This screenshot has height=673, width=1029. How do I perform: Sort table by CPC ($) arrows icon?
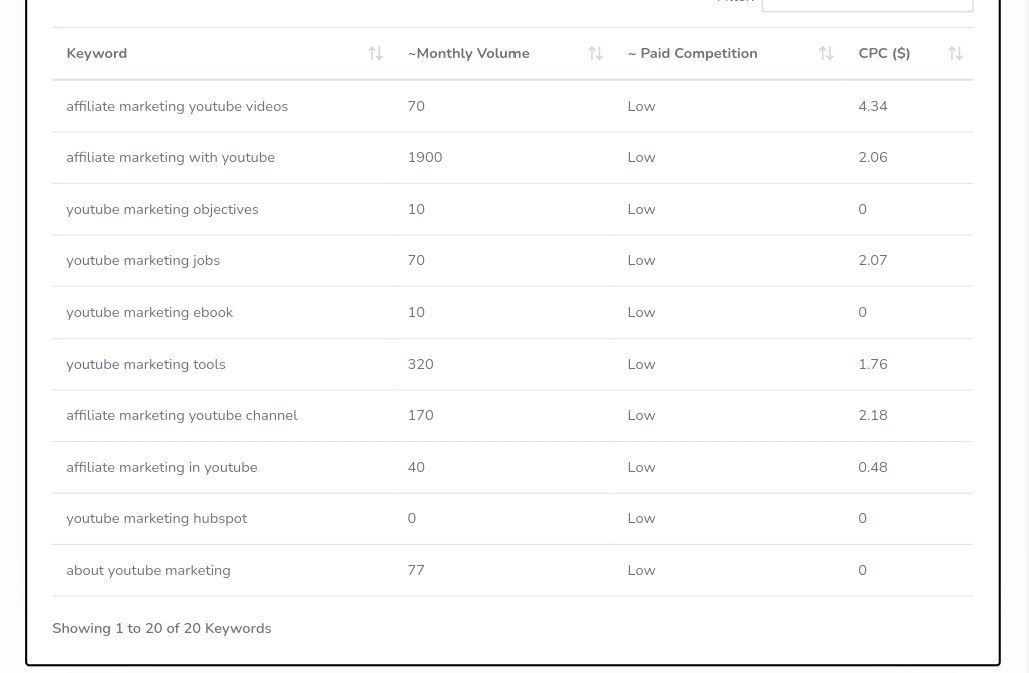click(x=955, y=54)
